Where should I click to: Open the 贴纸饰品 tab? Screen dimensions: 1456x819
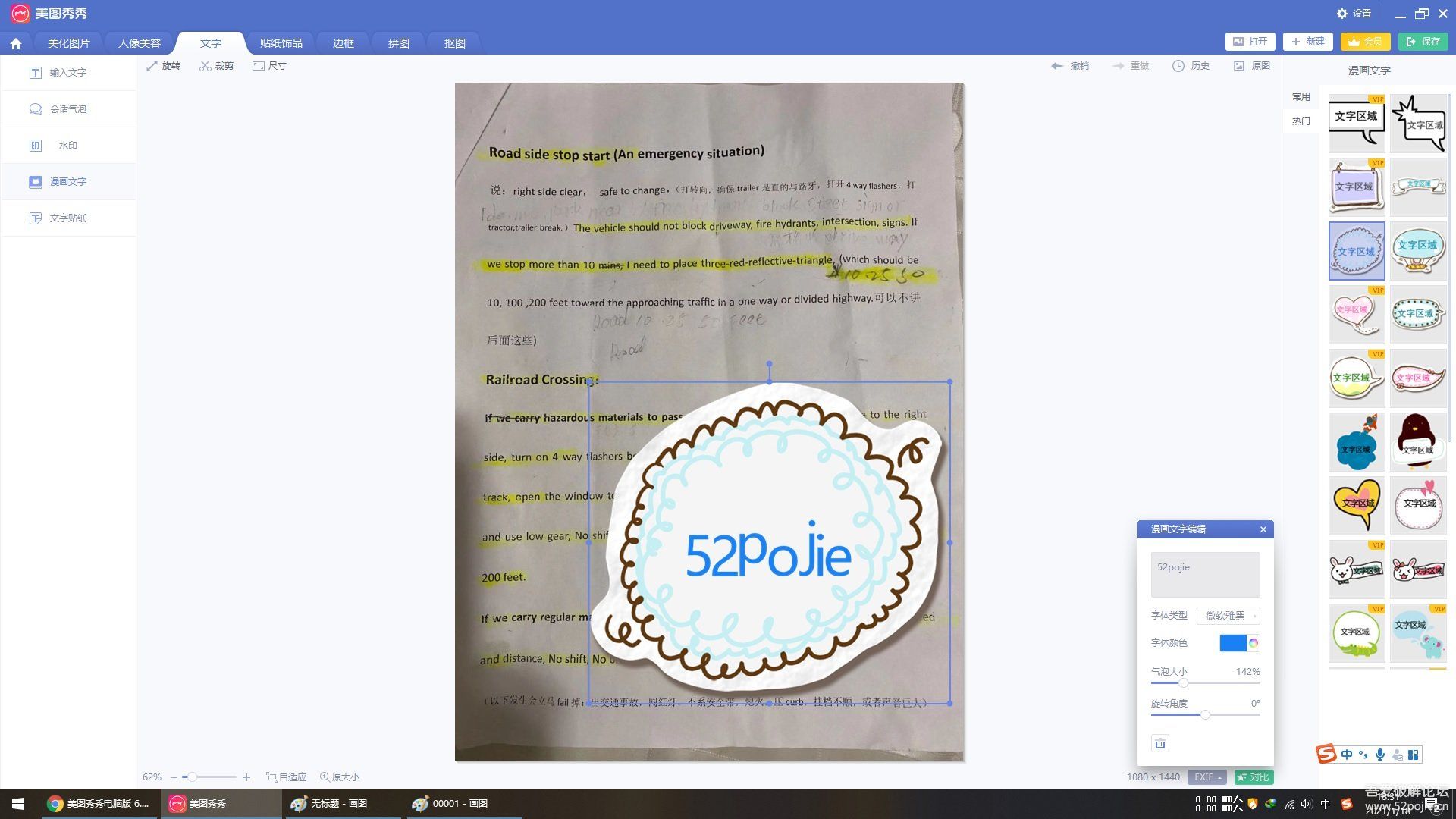(281, 43)
